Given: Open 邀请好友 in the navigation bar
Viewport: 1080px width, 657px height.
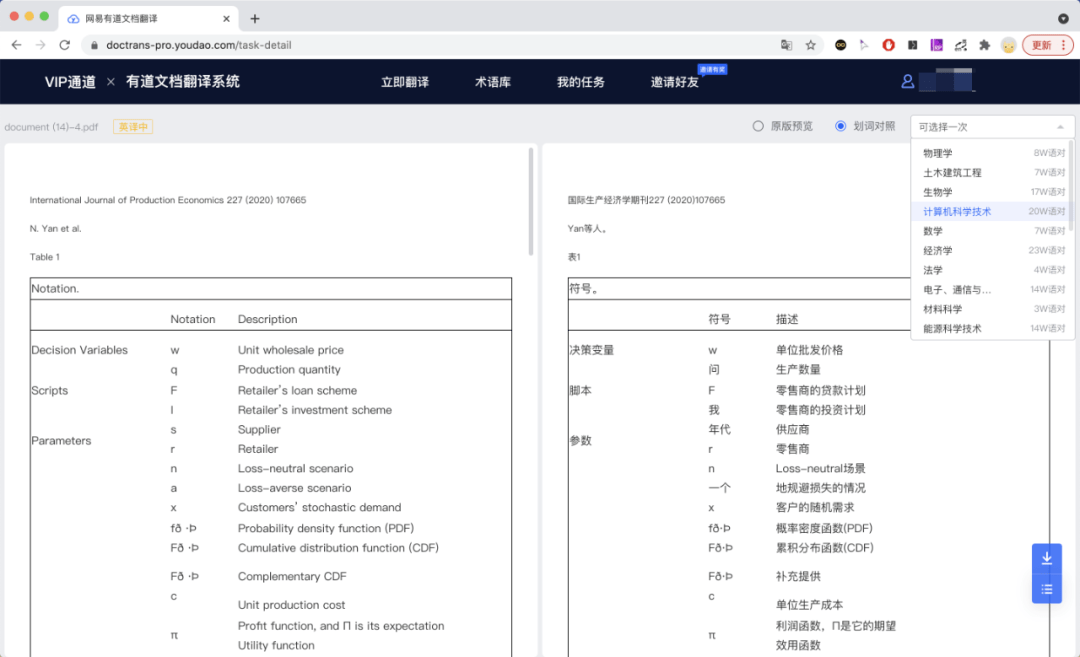Looking at the screenshot, I should [x=675, y=82].
